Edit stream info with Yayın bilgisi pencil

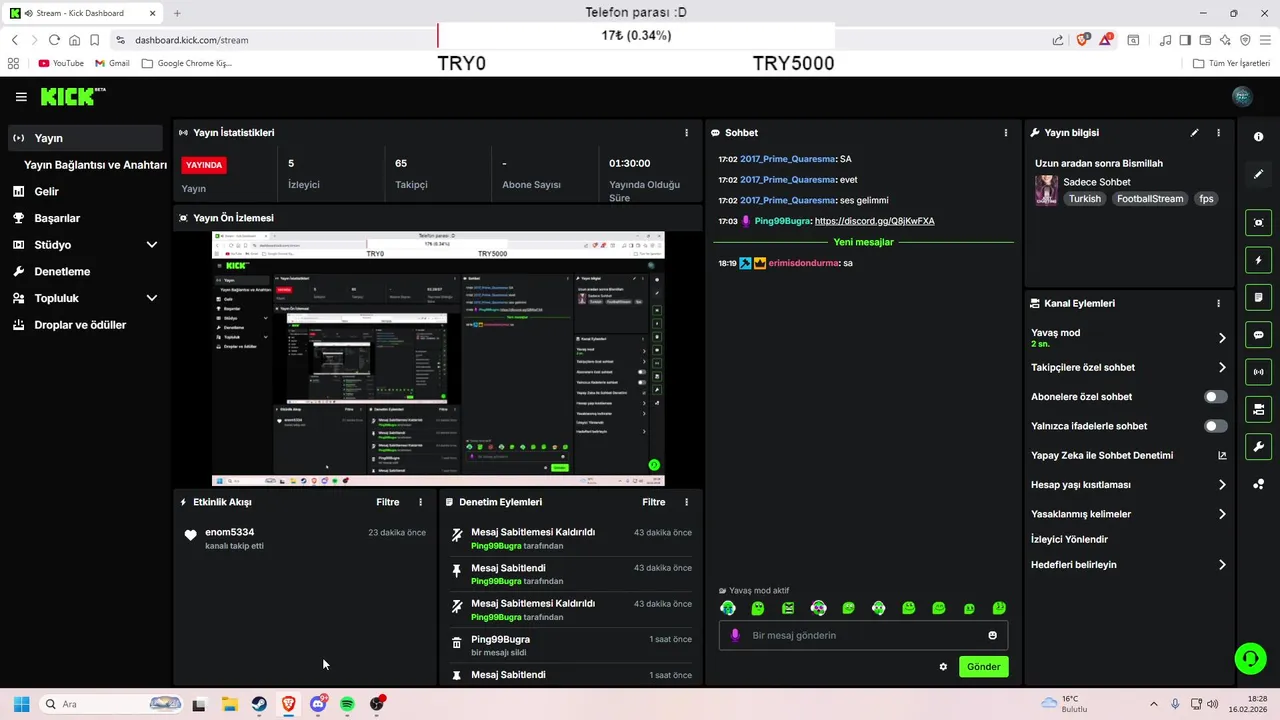click(1194, 132)
